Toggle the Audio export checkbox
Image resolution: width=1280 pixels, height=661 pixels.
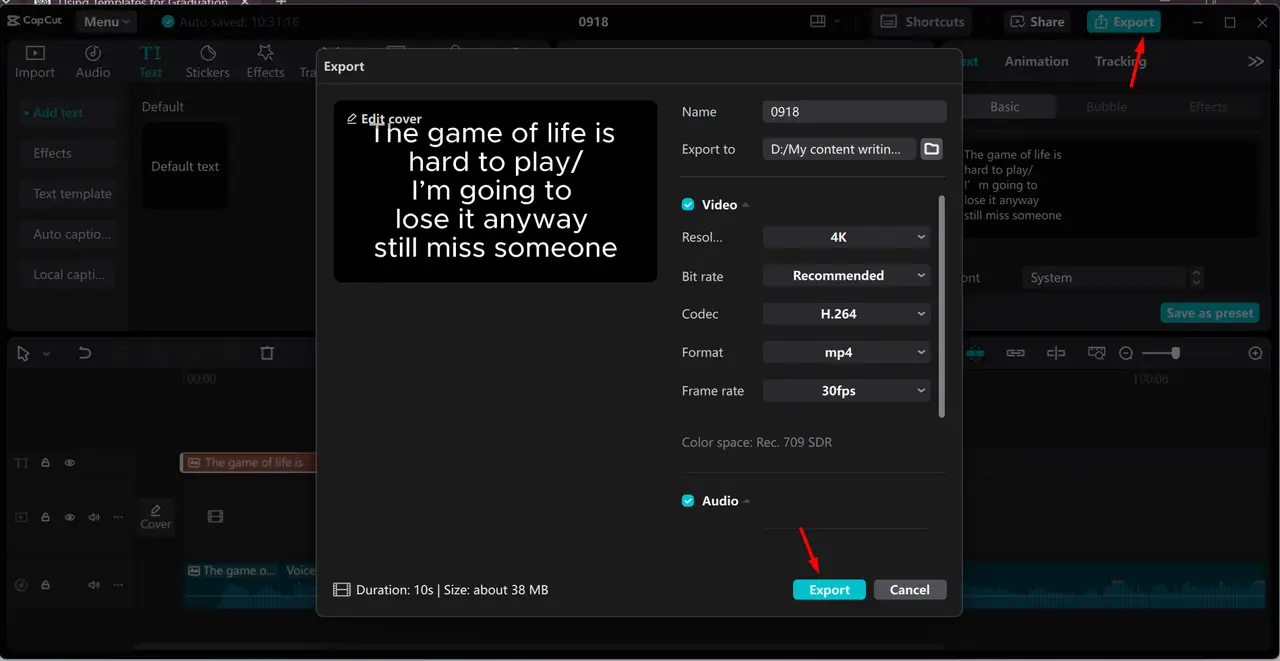[x=688, y=501]
